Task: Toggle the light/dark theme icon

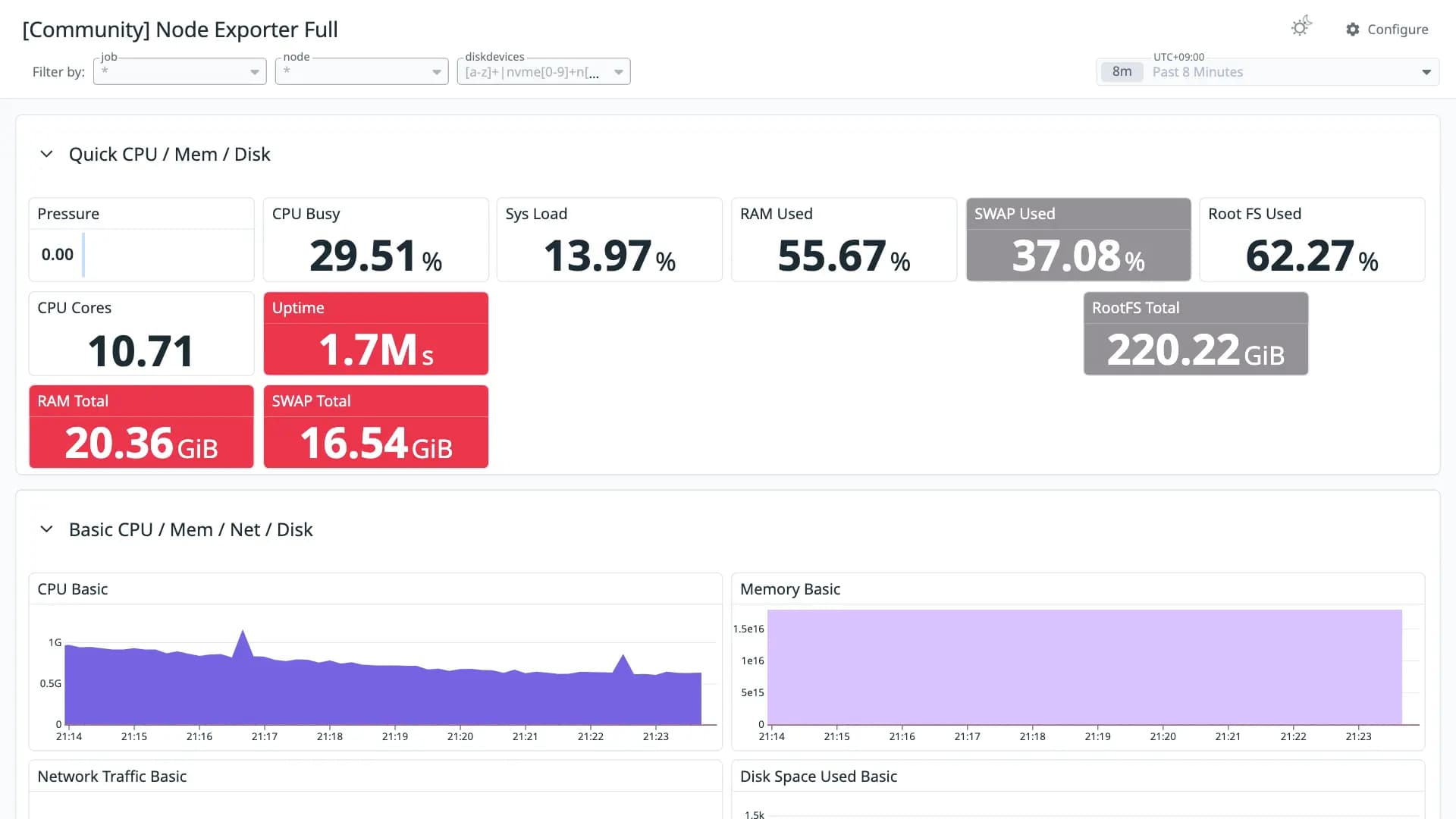Action: click(x=1301, y=27)
